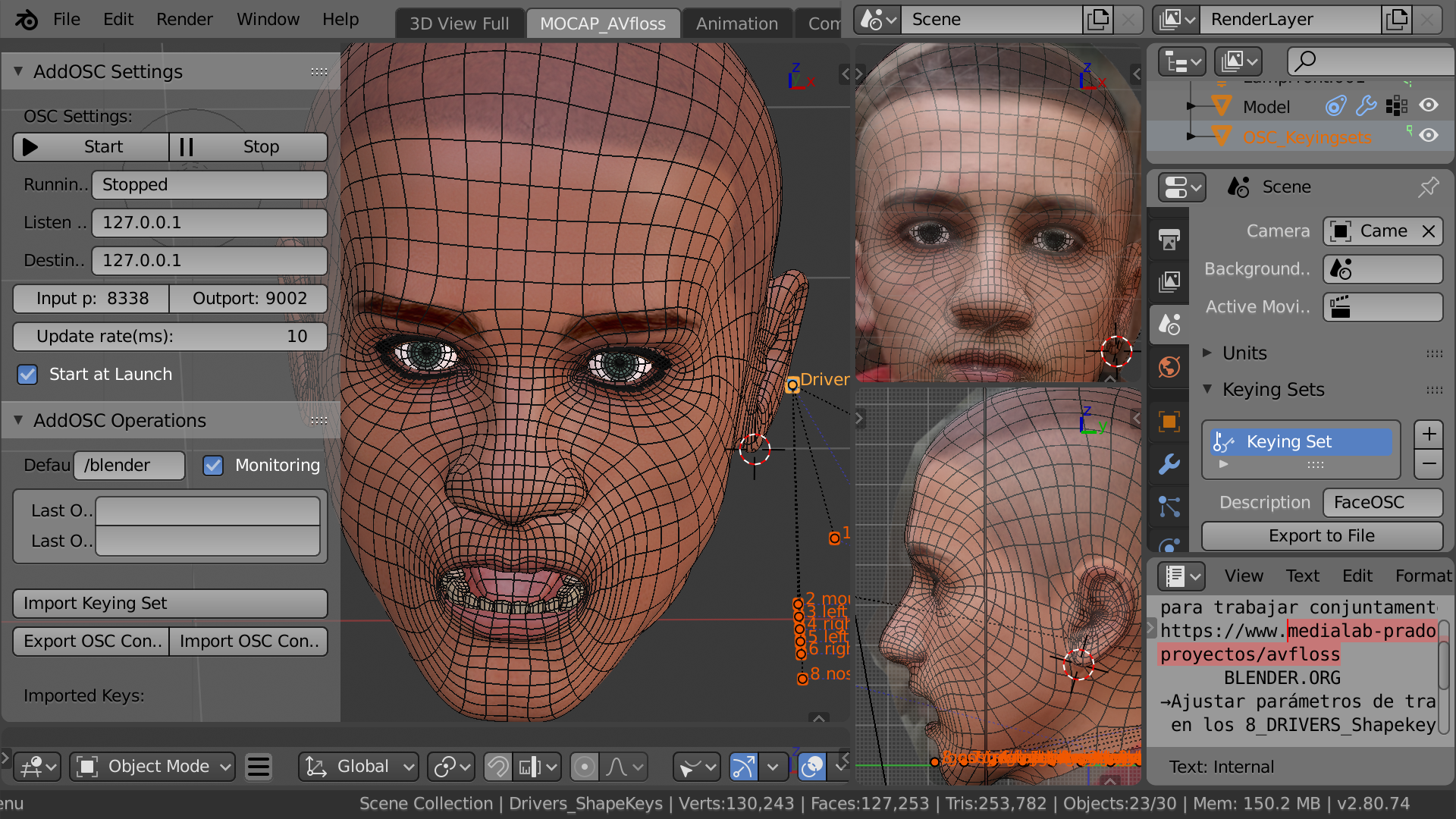Open the Modifiers wrench tab icon
The width and height of the screenshot is (1456, 819).
tap(1169, 463)
